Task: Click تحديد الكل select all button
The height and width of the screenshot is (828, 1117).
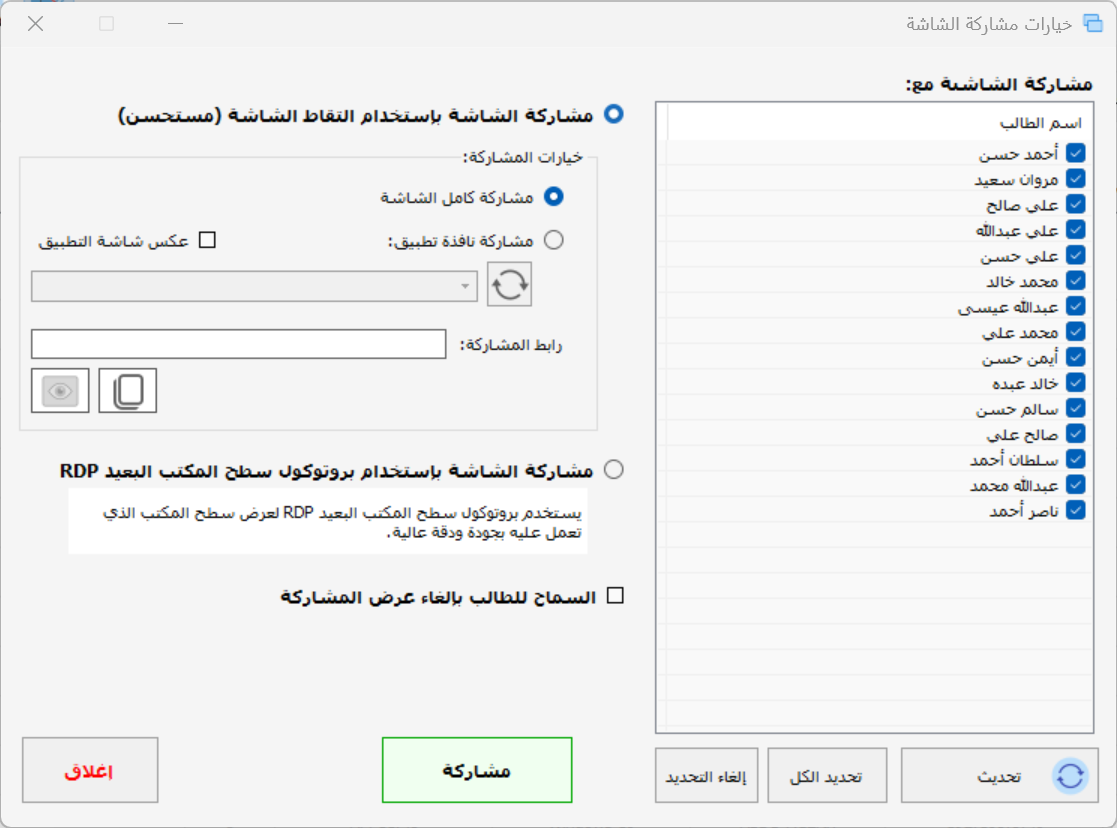Action: tap(826, 776)
